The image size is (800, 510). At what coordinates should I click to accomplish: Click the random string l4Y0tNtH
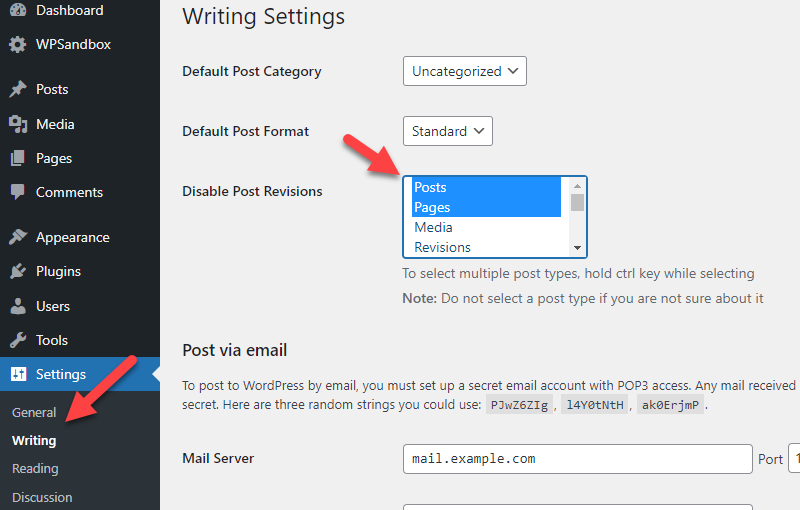594,405
